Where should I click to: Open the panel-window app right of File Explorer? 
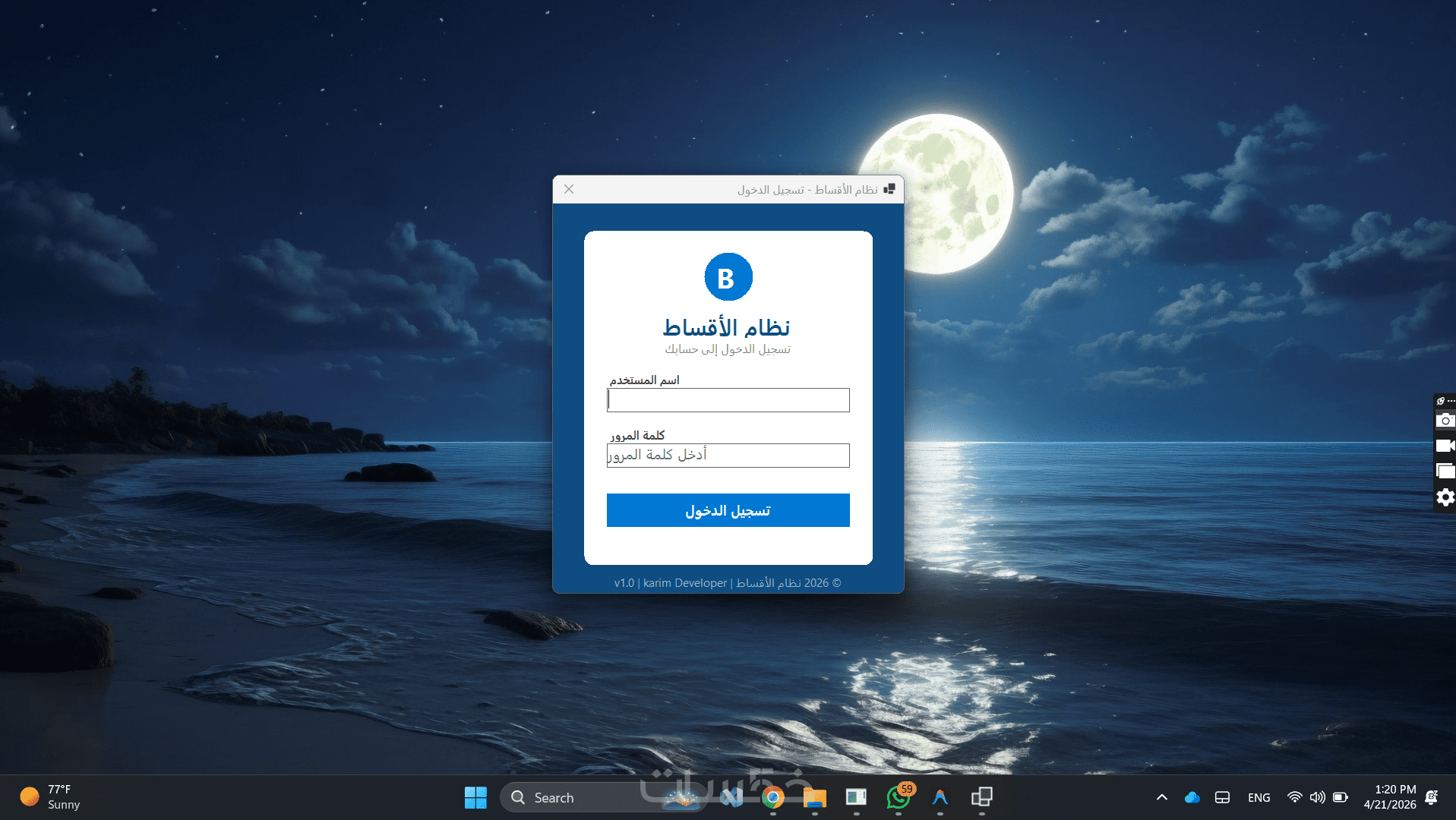856,797
